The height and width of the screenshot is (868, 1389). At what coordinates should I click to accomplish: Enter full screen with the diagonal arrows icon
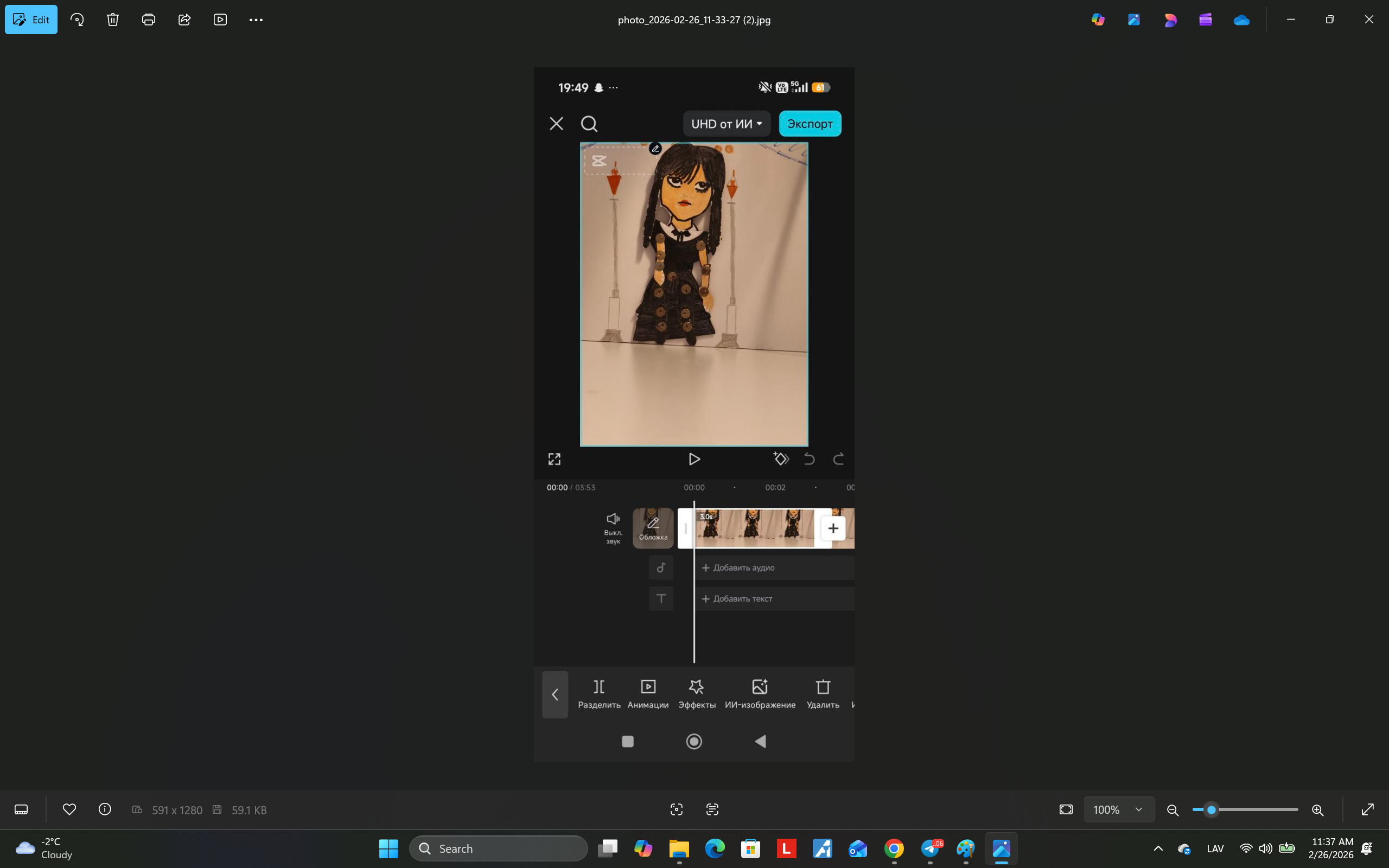click(1368, 809)
